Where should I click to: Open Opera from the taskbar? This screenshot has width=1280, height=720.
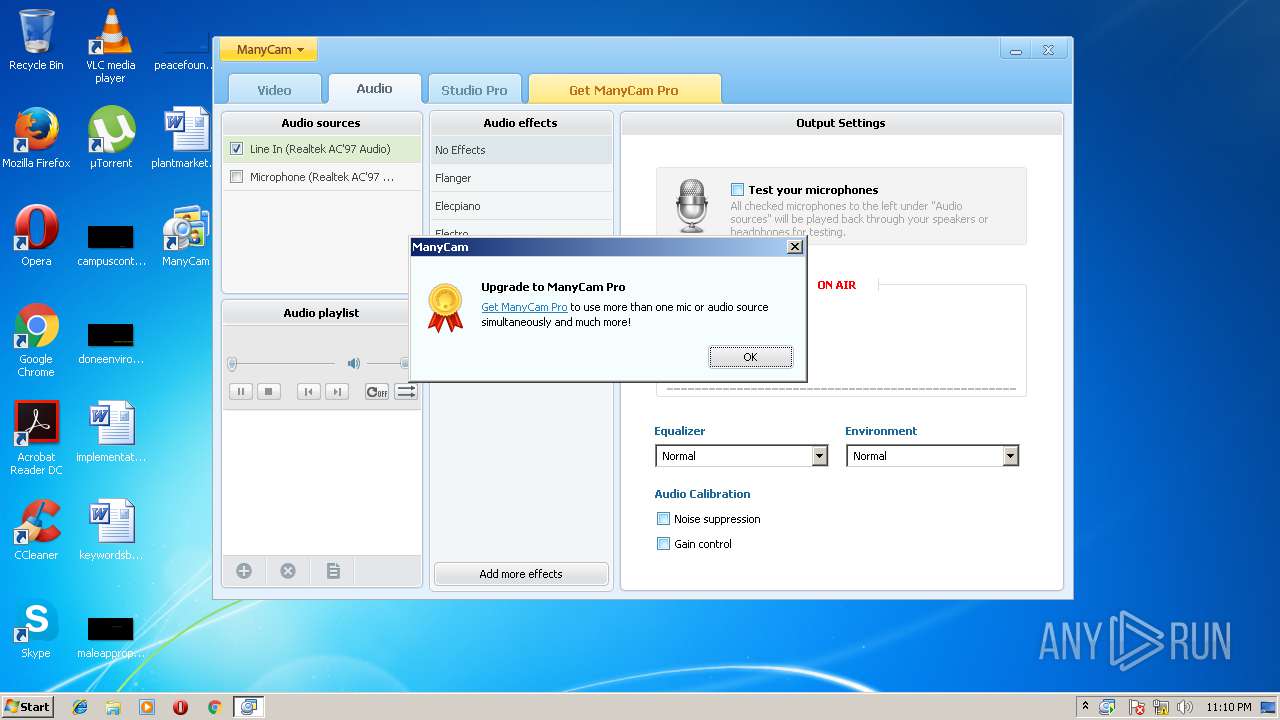pos(180,707)
